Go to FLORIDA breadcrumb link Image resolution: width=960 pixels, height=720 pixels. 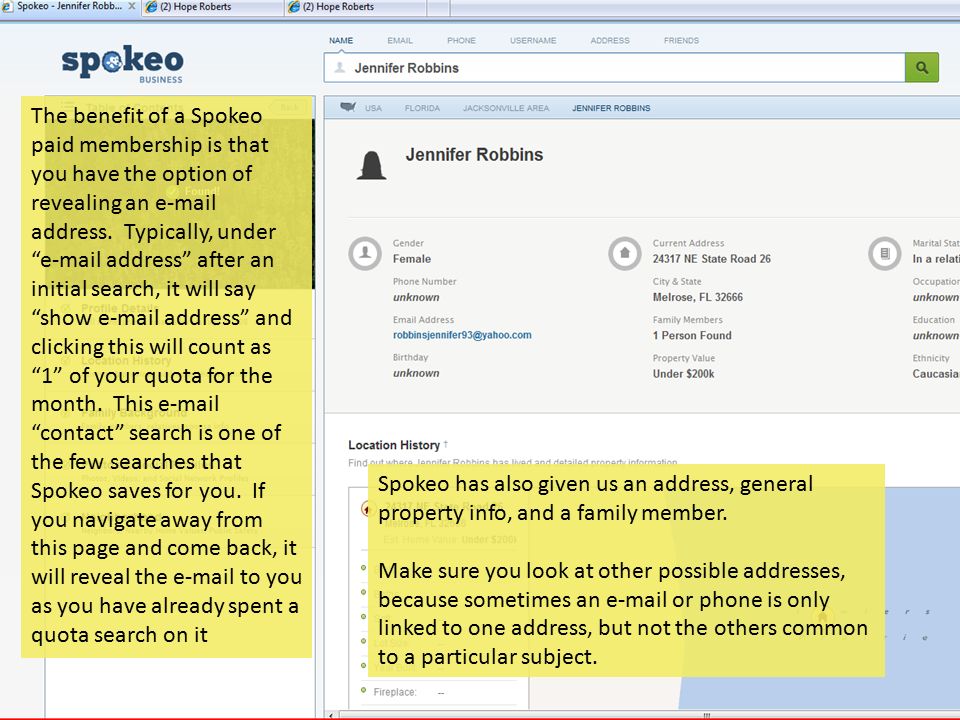tap(422, 108)
